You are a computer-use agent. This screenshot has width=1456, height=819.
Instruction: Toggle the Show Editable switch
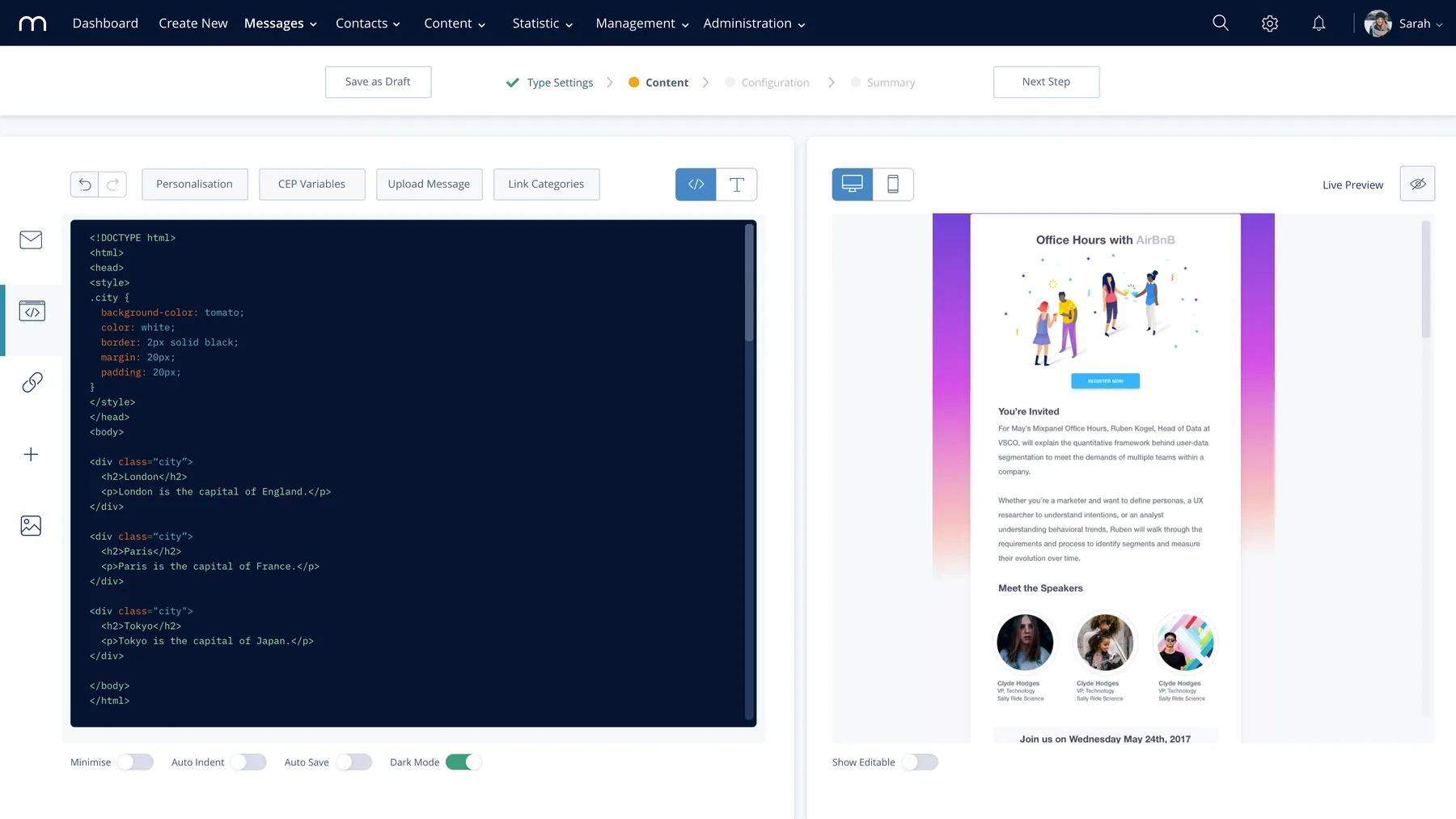pos(920,762)
